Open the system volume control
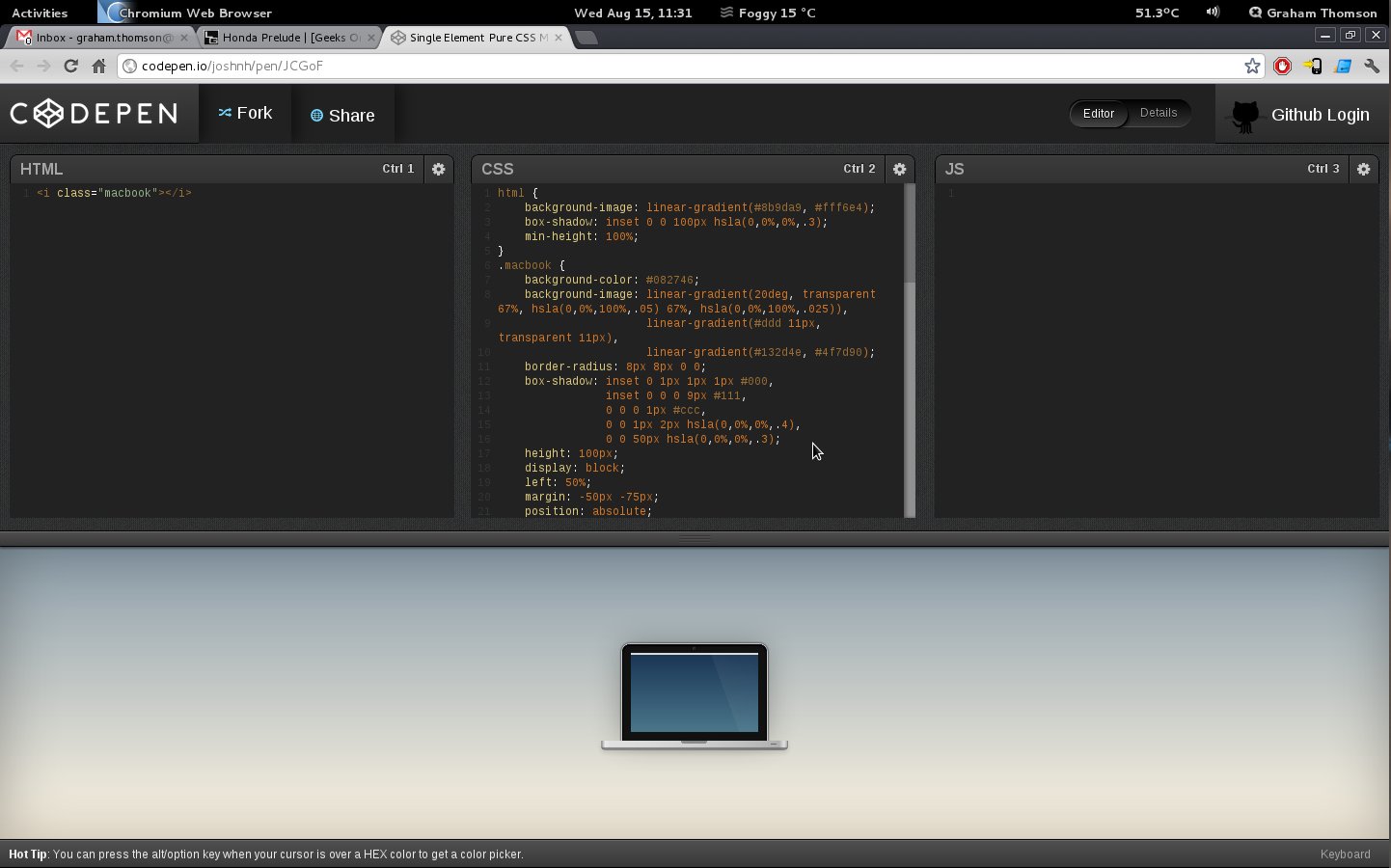Screen dimensions: 1391x868 pyautogui.click(x=1213, y=13)
